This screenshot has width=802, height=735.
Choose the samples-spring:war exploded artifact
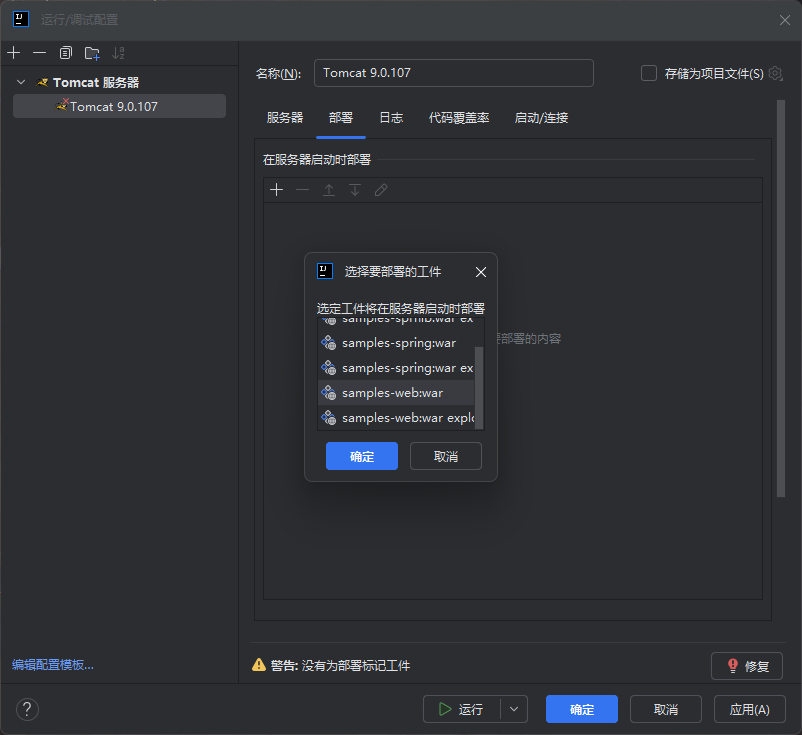click(x=396, y=368)
